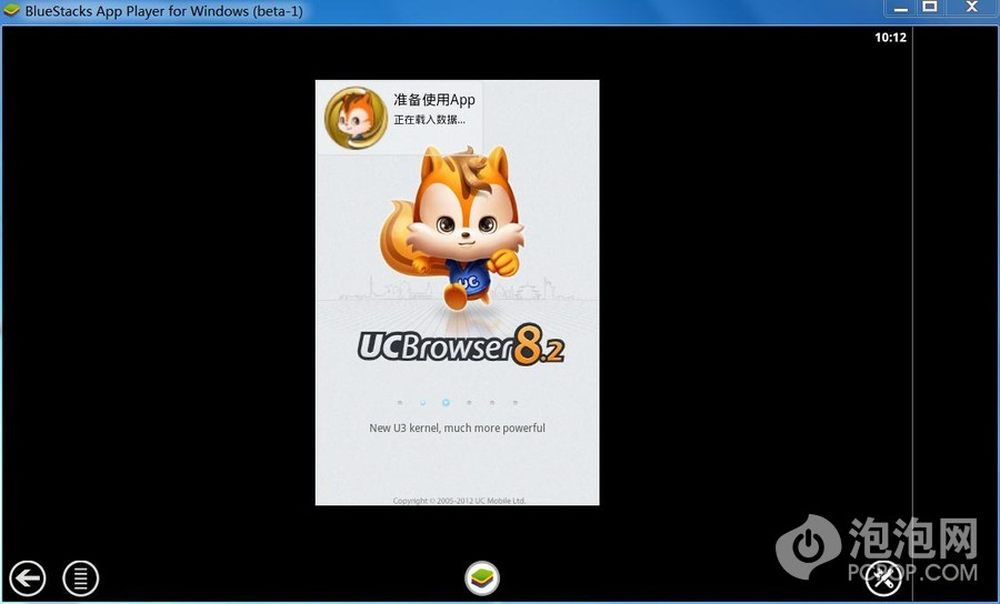This screenshot has width=1000, height=604.
Task: Go to the last page dot
Action: coord(515,403)
